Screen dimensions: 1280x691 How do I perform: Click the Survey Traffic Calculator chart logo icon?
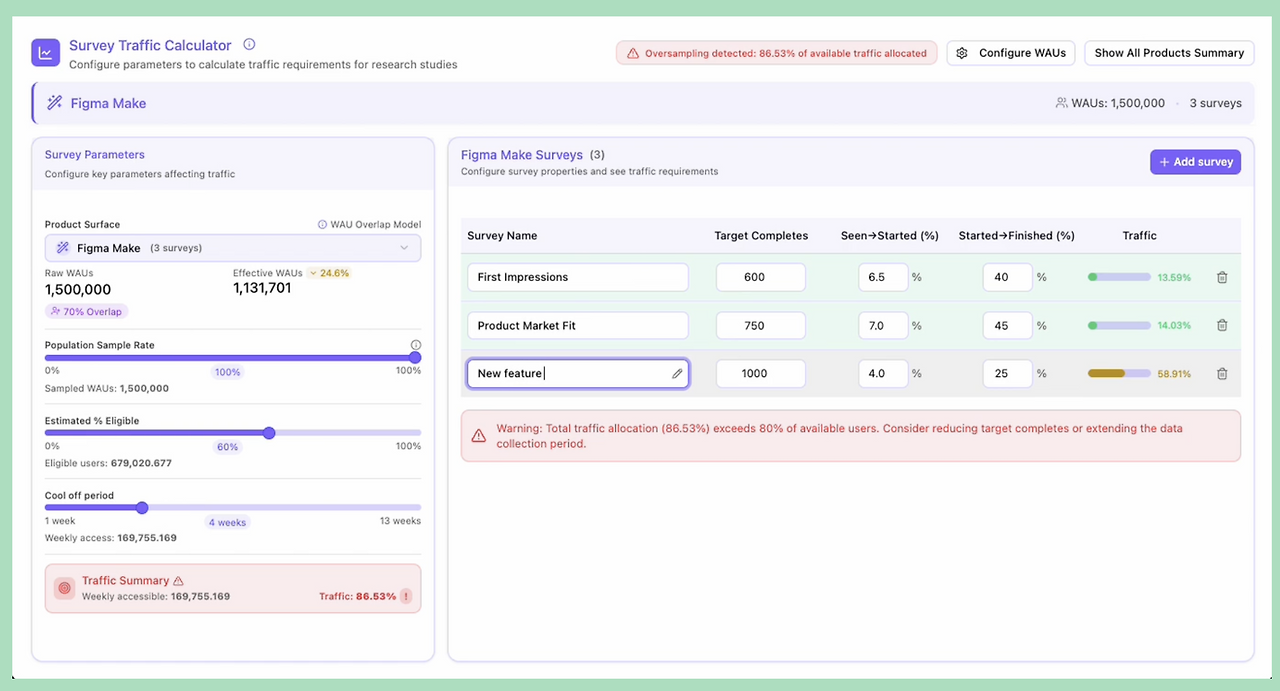[x=46, y=53]
